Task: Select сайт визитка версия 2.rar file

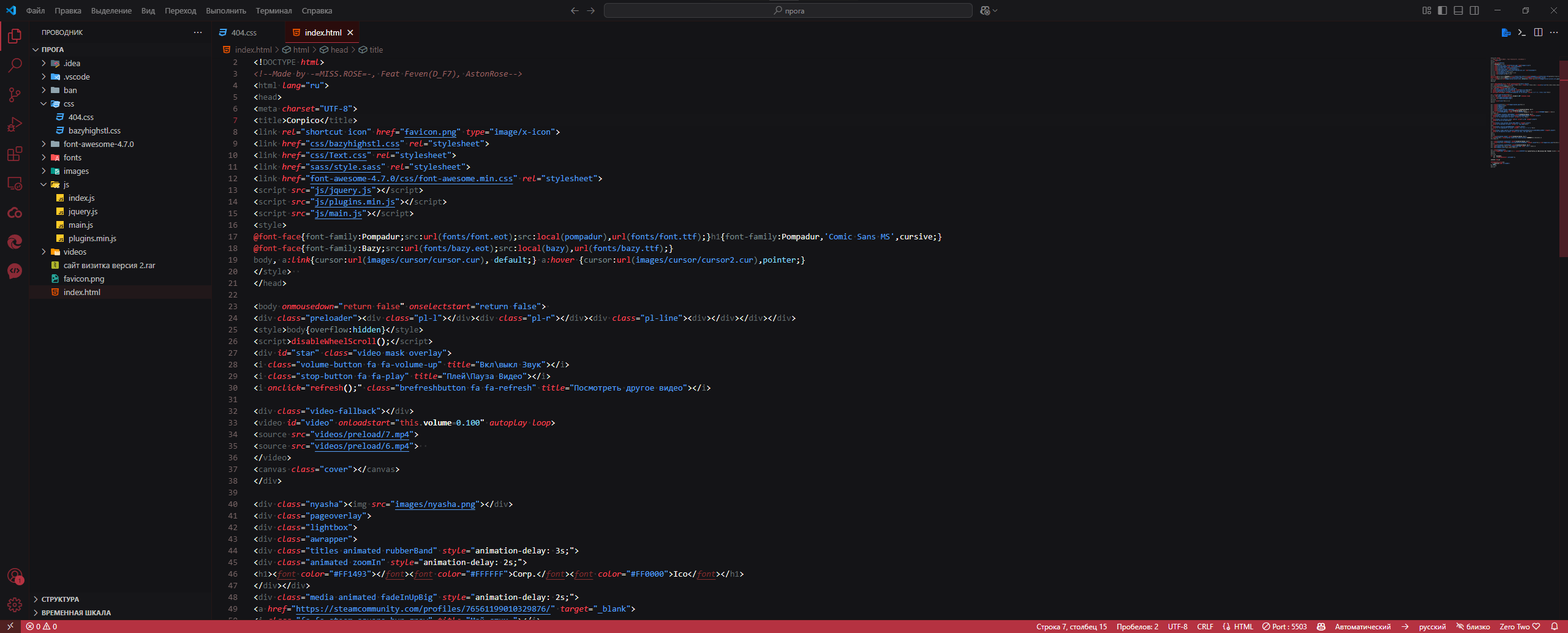Action: [x=110, y=265]
